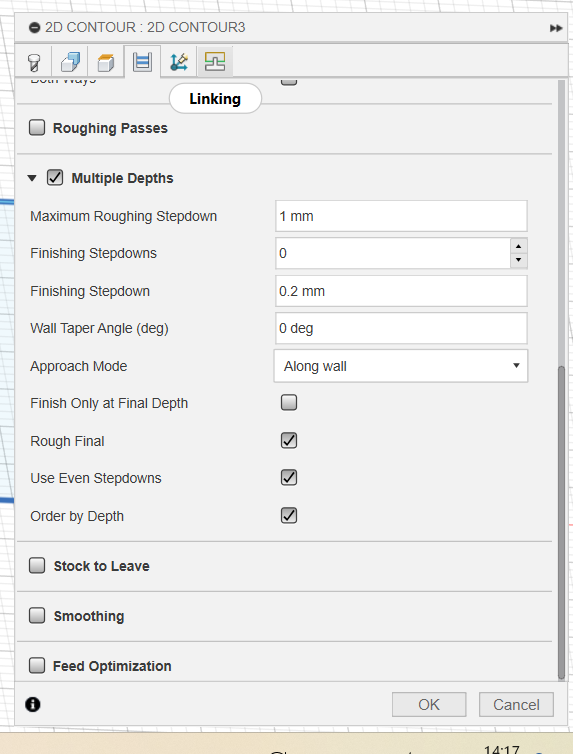Screen dimensions: 573x754
Task: Click the double-arrow expand dialog icon
Action: click(x=556, y=28)
